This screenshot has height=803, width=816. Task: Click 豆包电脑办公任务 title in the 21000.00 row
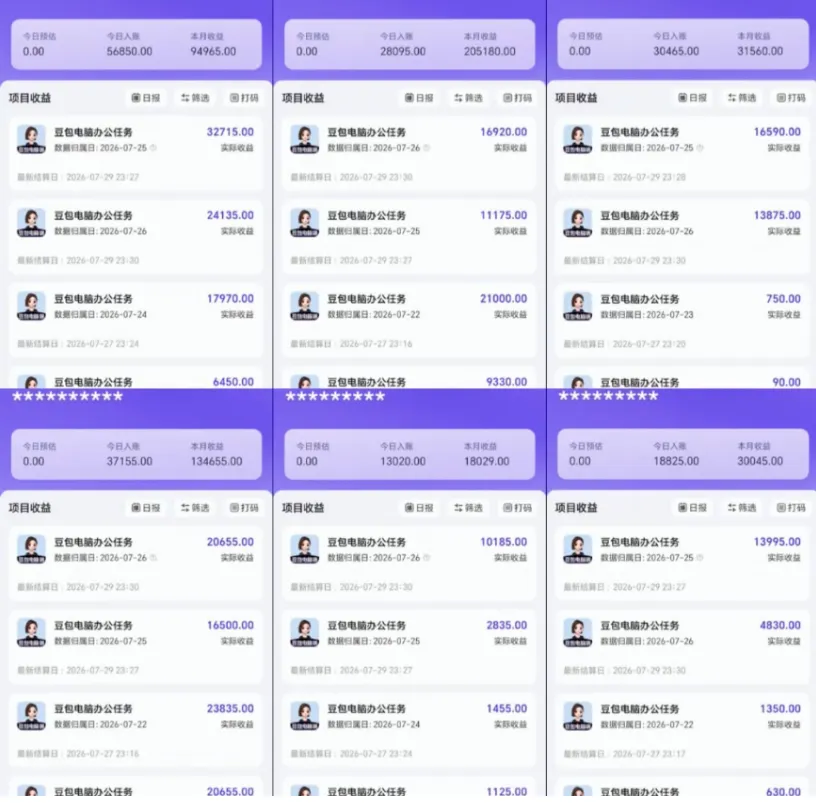366,299
